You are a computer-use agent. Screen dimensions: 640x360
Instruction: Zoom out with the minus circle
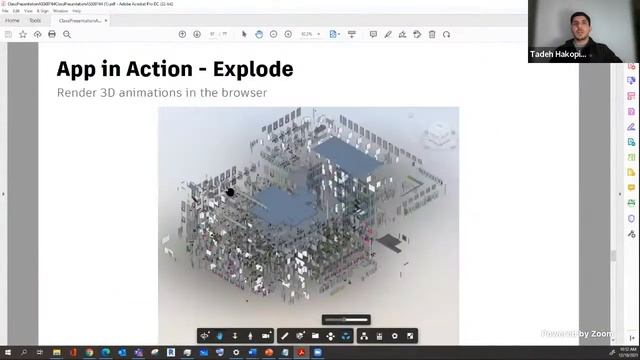click(273, 35)
